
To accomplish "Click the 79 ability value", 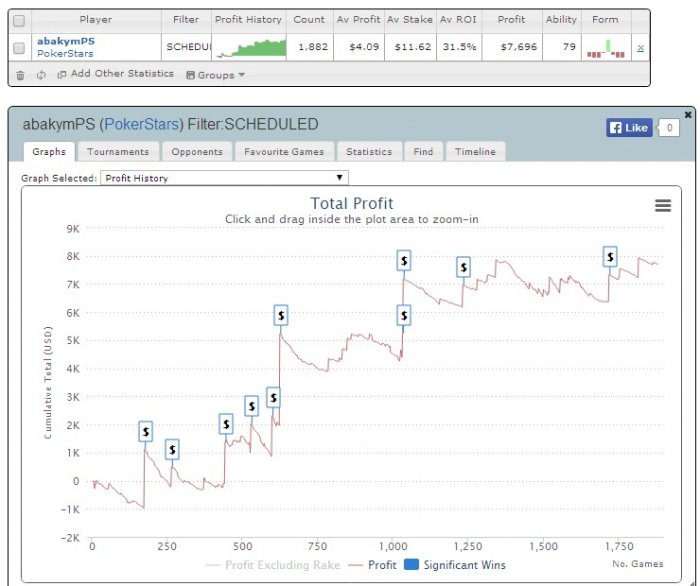I will [x=569, y=47].
